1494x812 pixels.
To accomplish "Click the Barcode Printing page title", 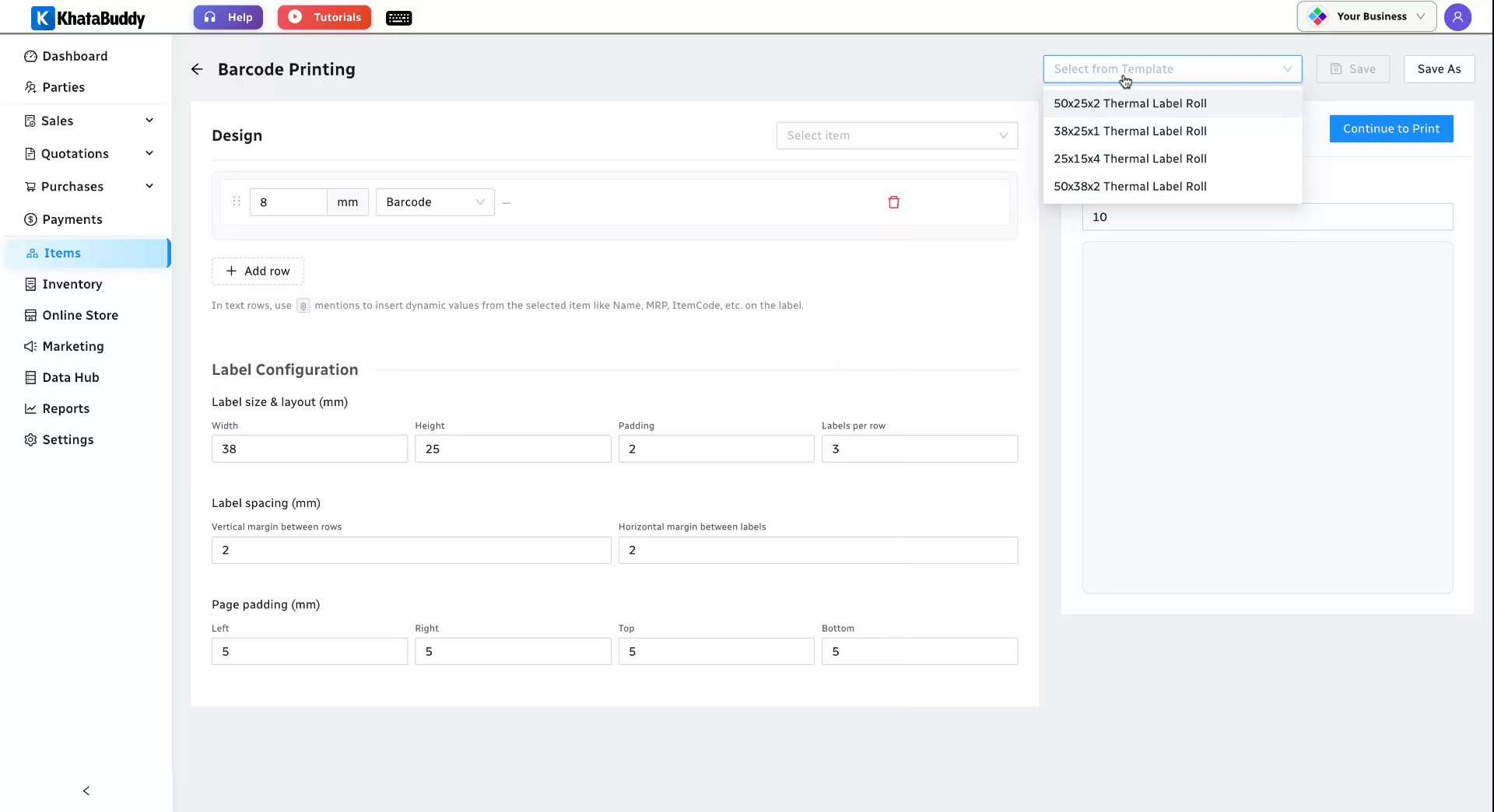I will 286,69.
